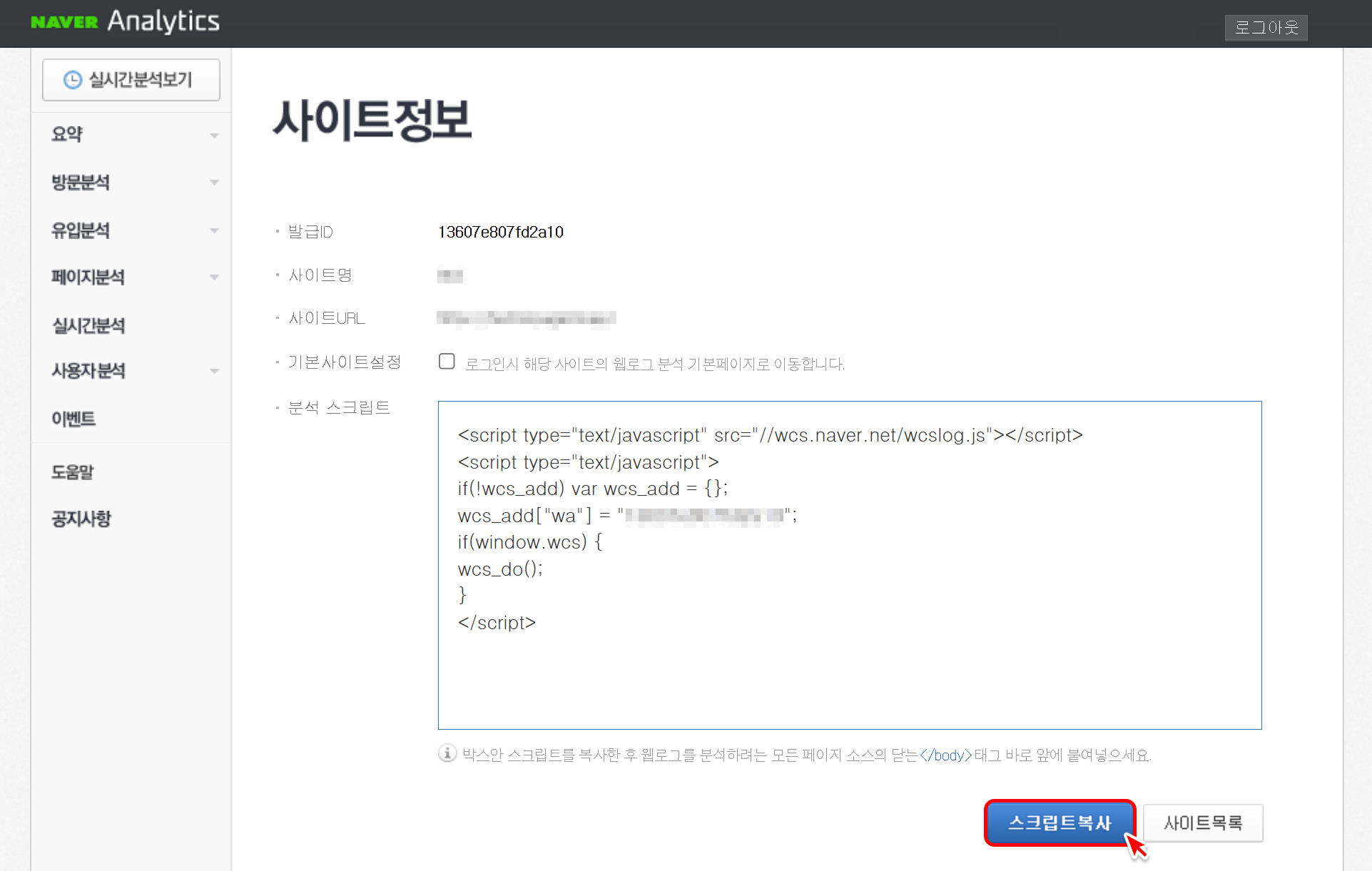Viewport: 1372px width, 871px height.
Task: Open the 실시간분석 menu item
Action: tap(88, 325)
